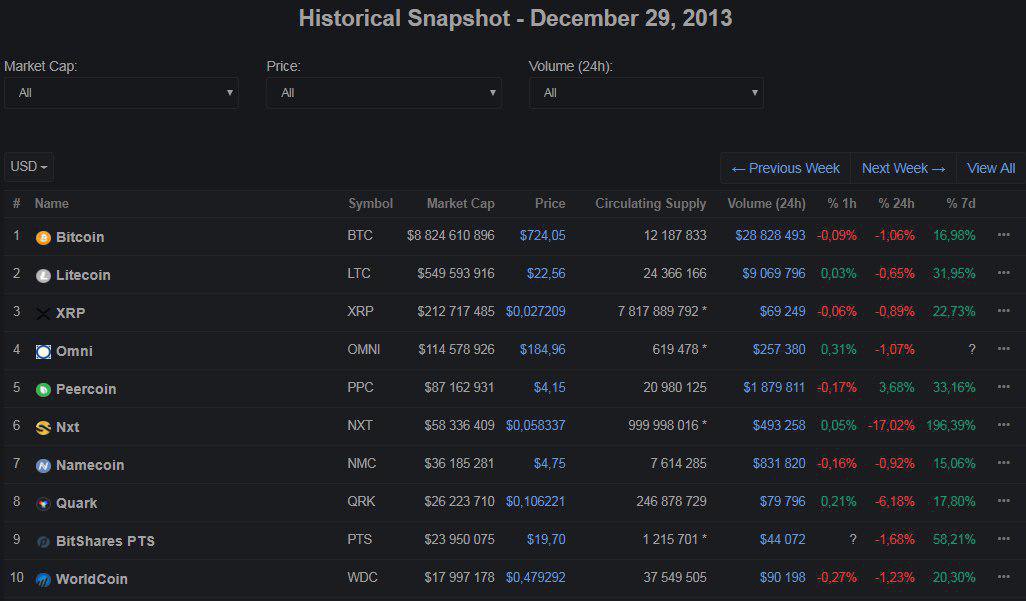Viewport: 1026px width, 601px height.
Task: Sort table by Name column header
Action: [x=52, y=204]
